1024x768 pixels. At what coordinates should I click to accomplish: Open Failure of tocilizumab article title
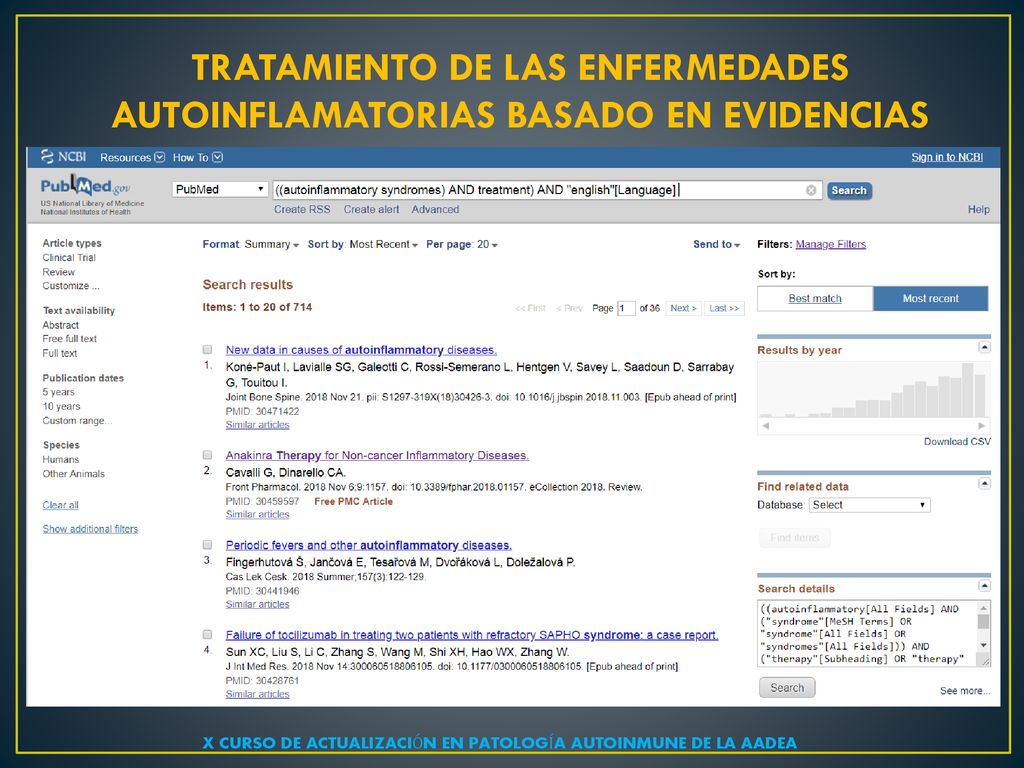point(472,635)
